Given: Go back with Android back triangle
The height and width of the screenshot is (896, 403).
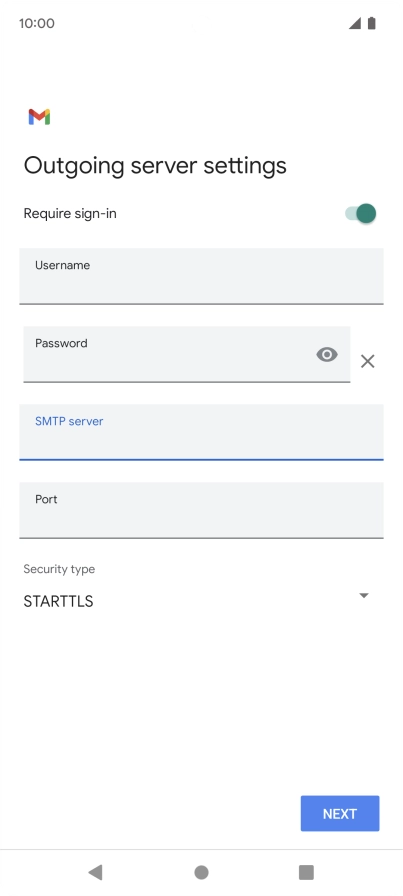Looking at the screenshot, I should tap(95, 872).
